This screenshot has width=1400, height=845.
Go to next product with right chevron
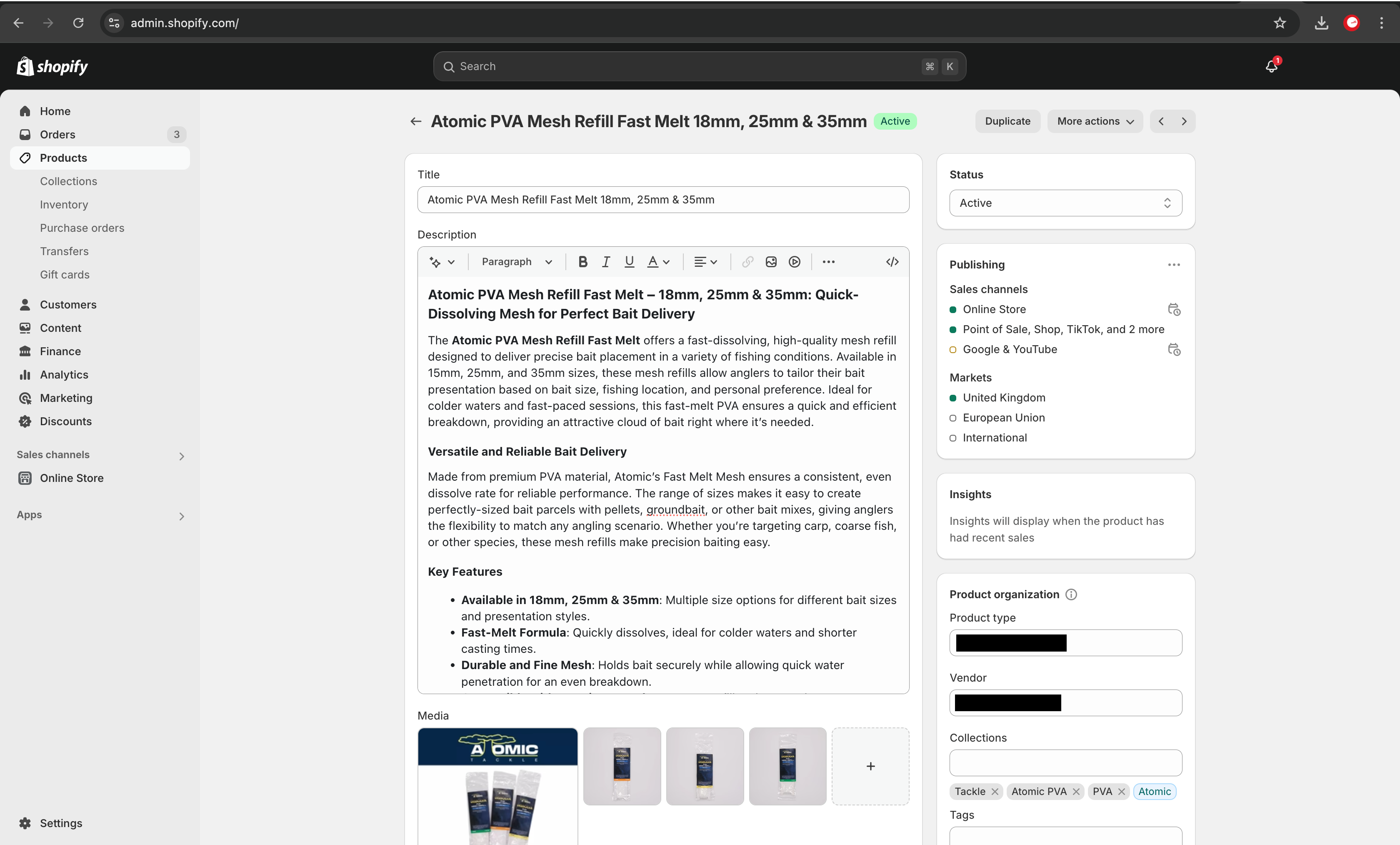(1184, 121)
